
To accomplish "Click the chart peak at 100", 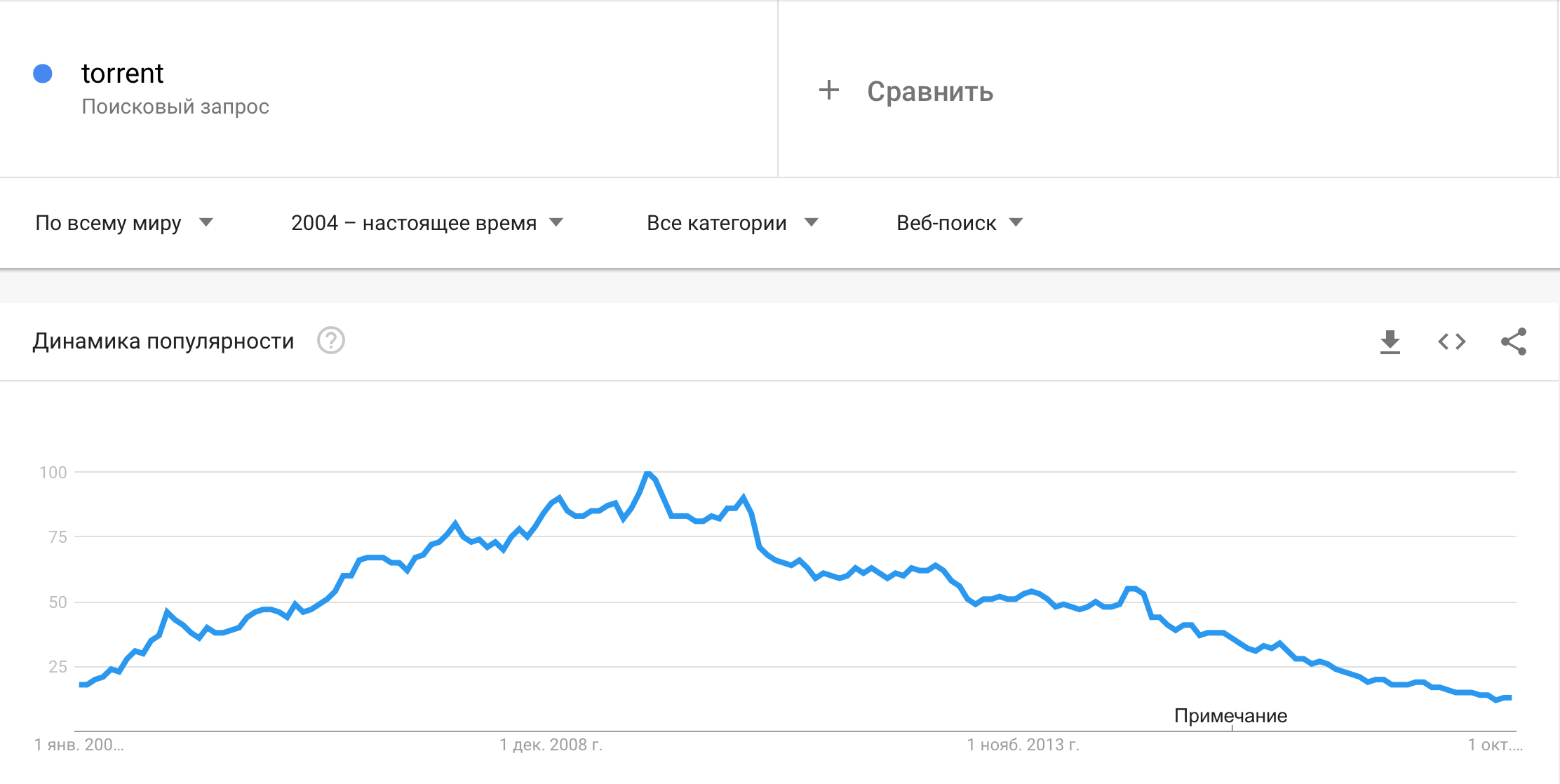I will point(648,473).
